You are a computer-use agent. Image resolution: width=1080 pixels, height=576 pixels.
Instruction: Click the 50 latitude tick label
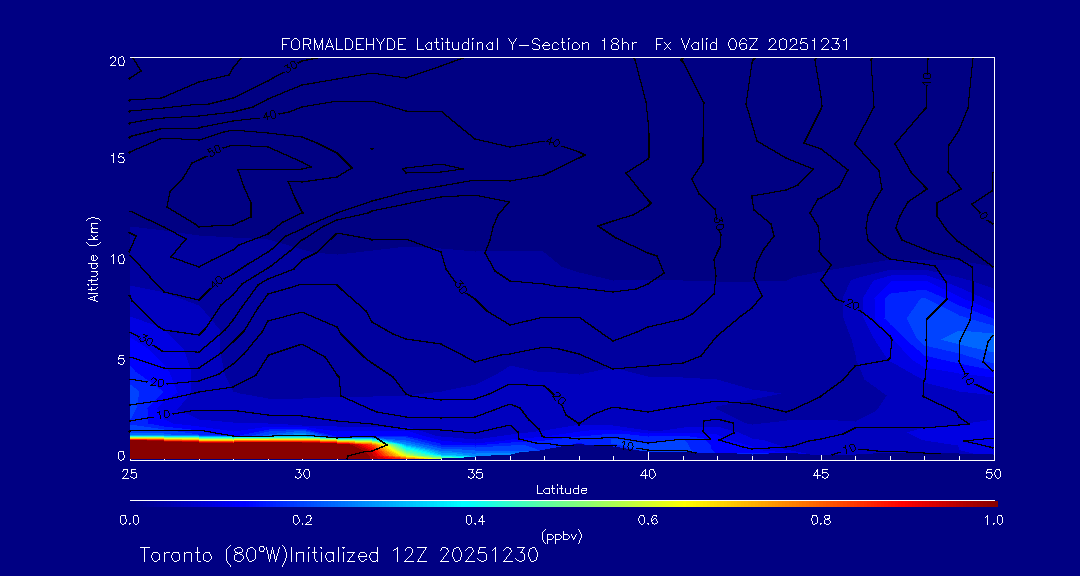(994, 473)
